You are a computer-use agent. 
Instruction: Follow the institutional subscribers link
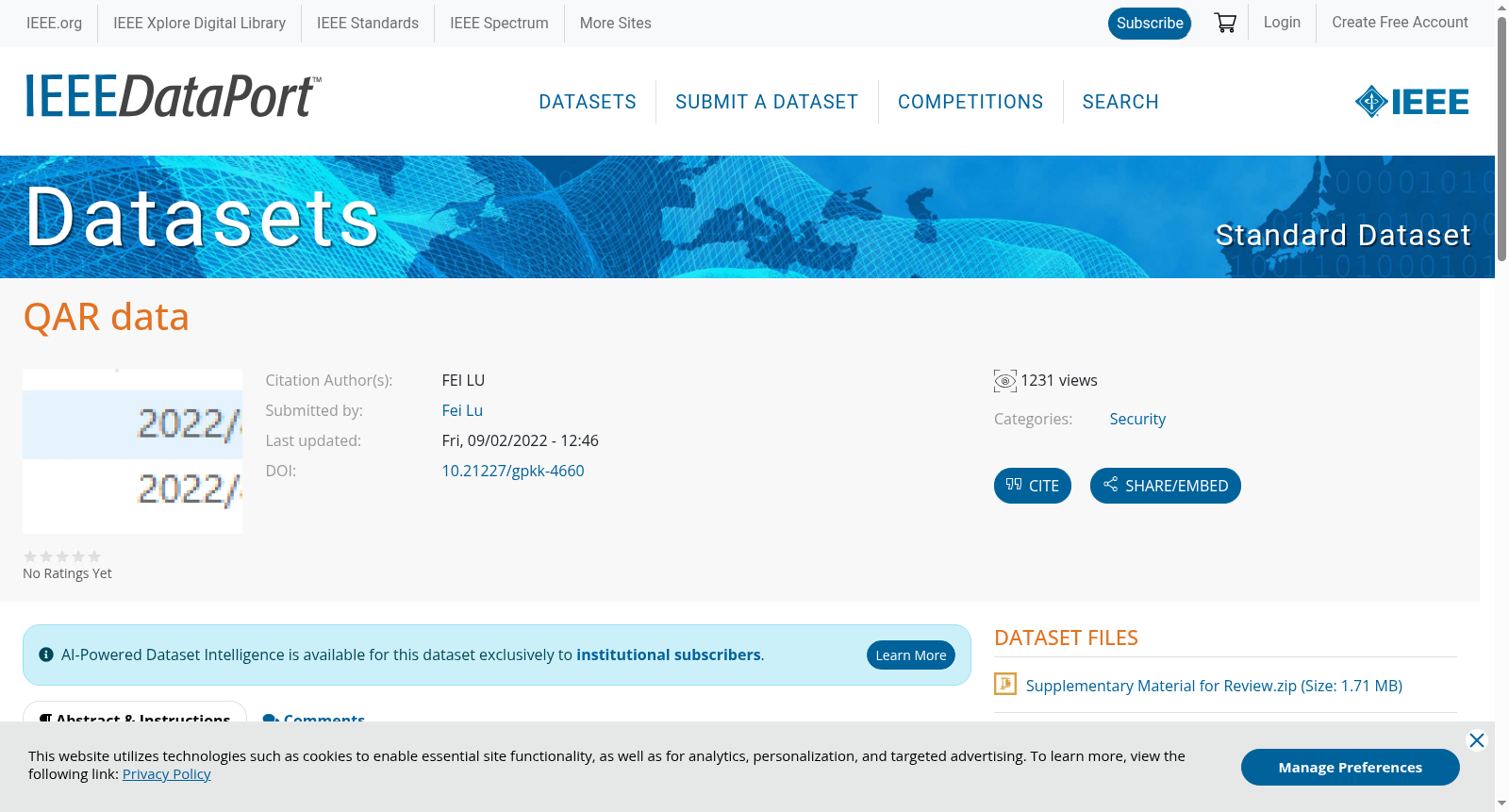pos(669,655)
